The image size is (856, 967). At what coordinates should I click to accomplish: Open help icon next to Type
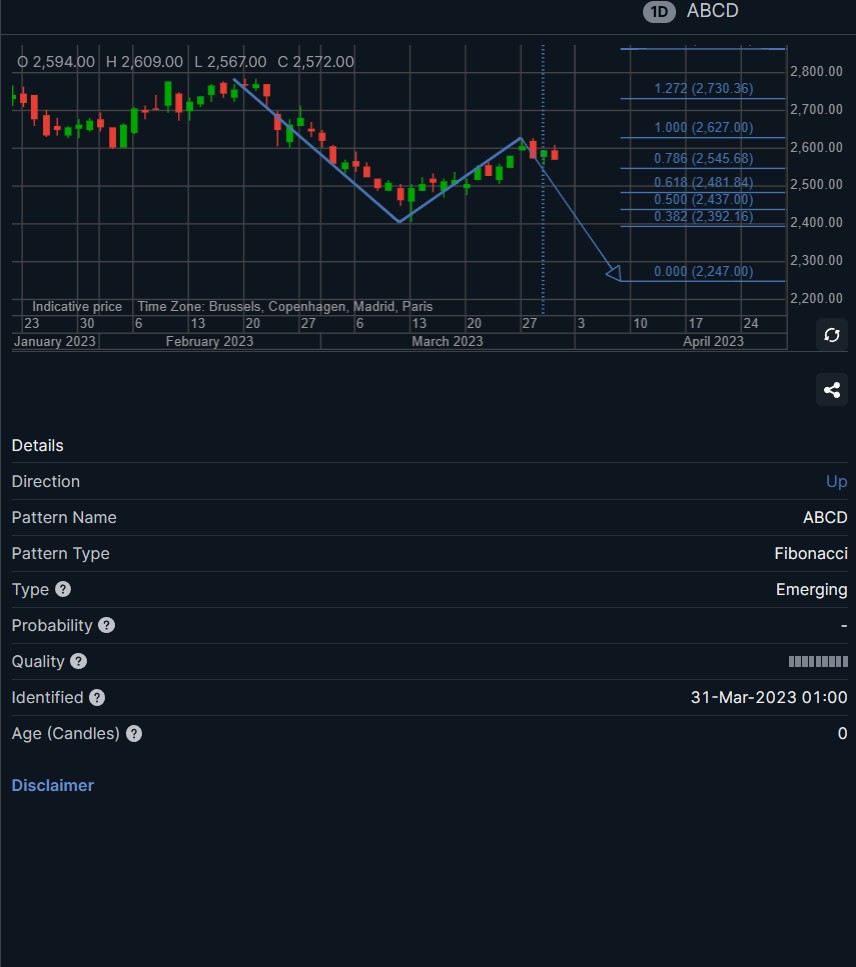63,589
